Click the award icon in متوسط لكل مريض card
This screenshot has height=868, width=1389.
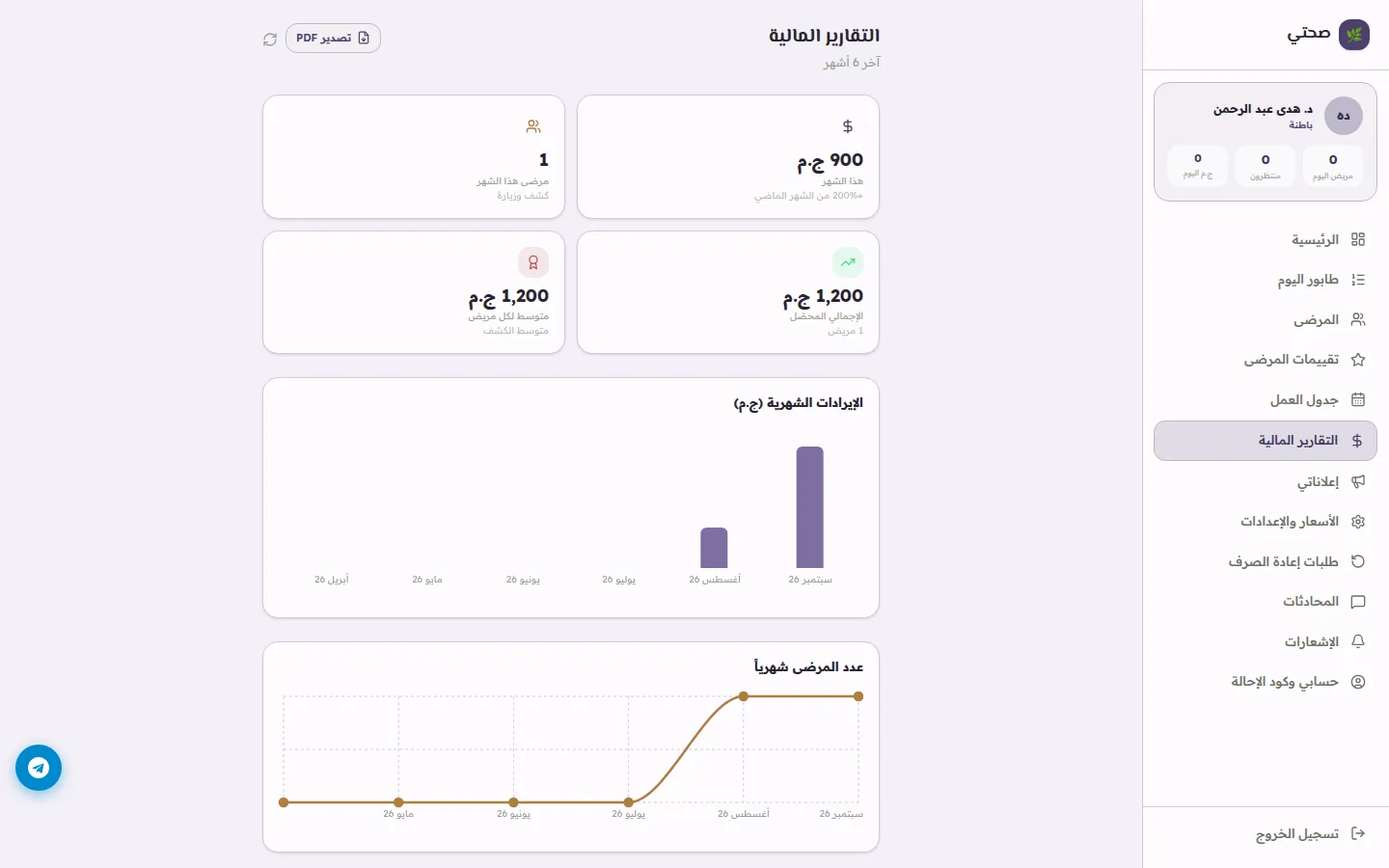[x=533, y=262]
